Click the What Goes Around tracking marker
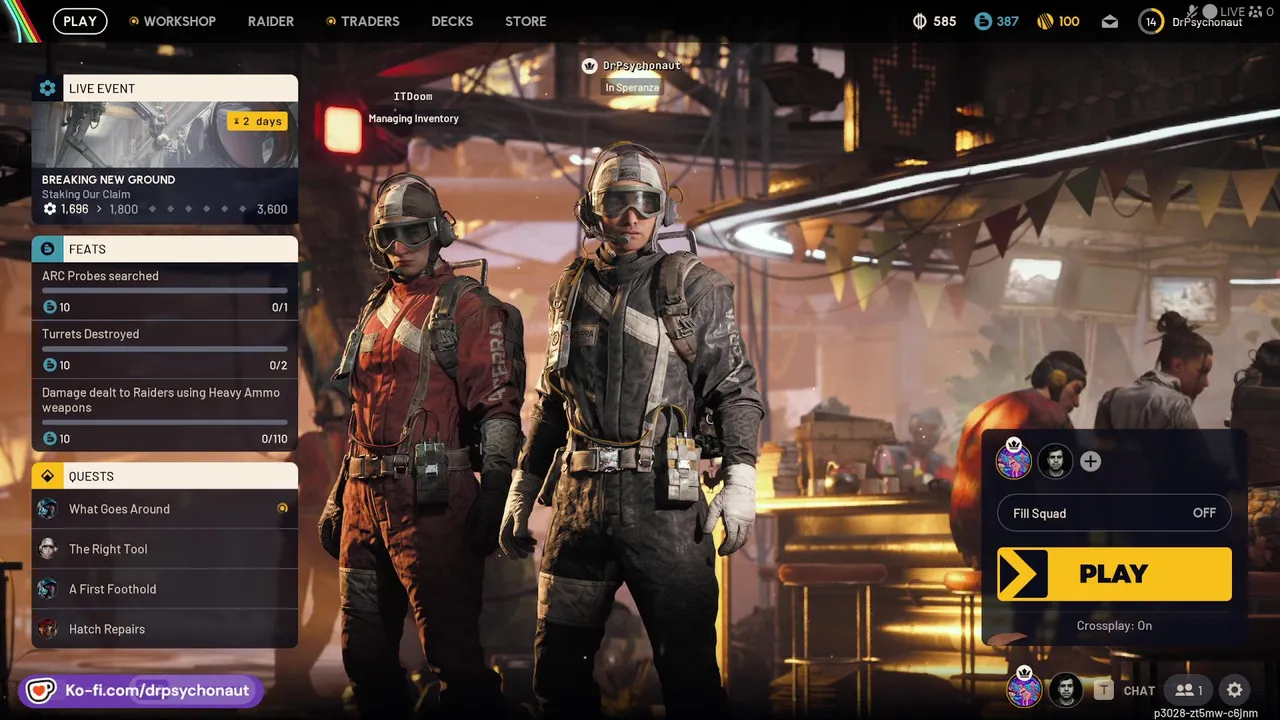1280x720 pixels. pos(282,508)
